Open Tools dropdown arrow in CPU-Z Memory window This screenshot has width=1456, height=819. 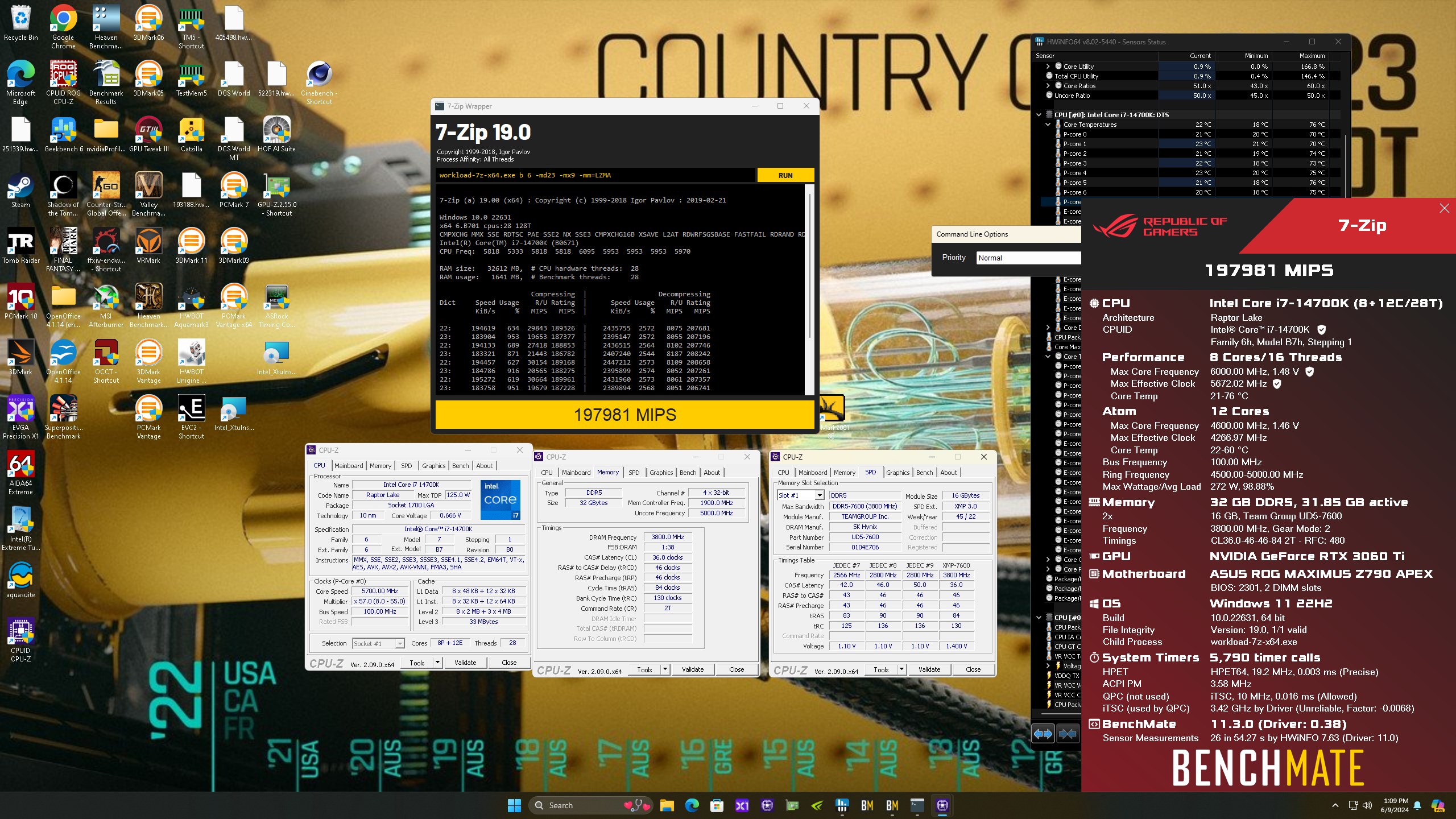tap(665, 669)
